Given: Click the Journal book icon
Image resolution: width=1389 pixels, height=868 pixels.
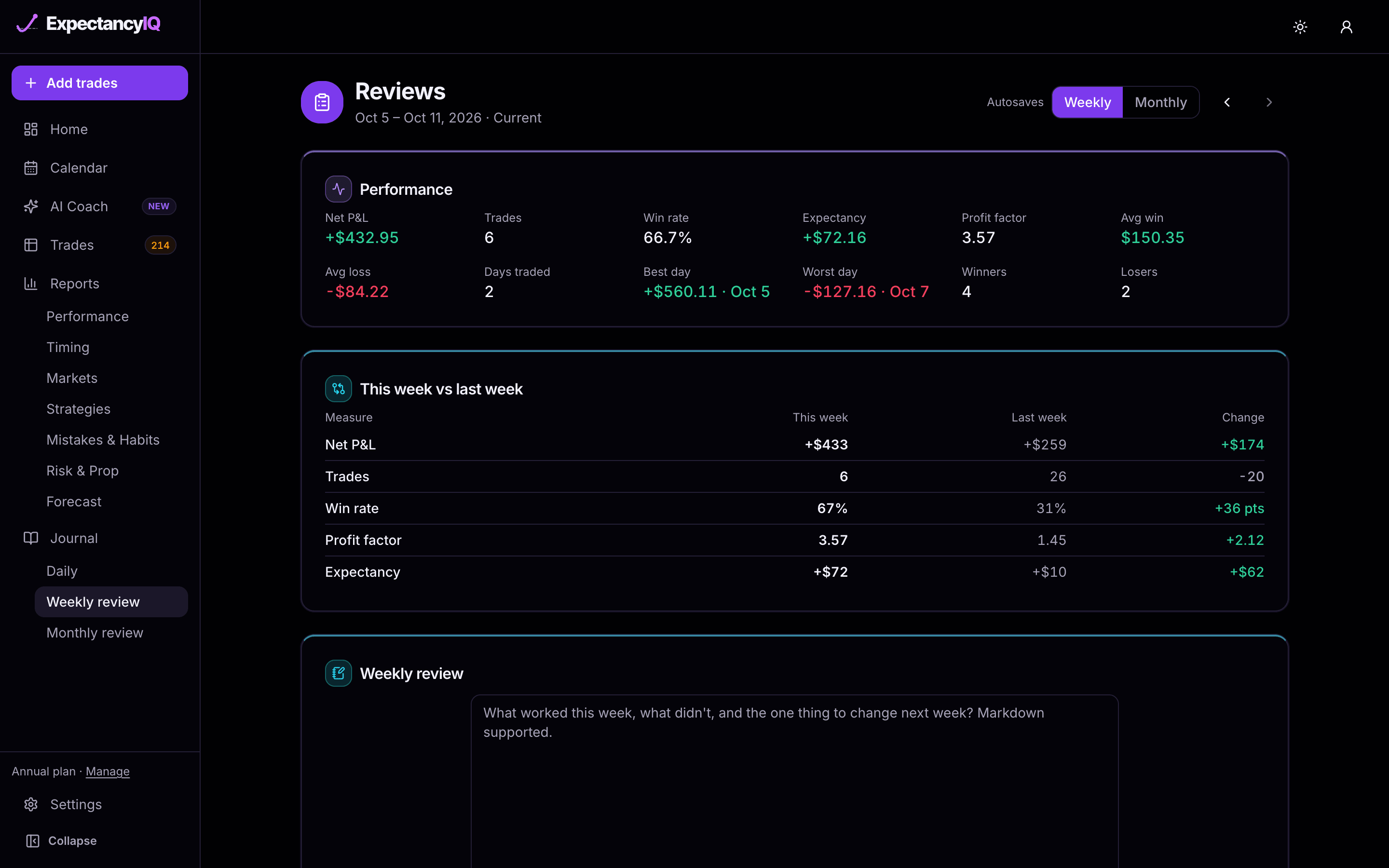Looking at the screenshot, I should click(x=31, y=538).
